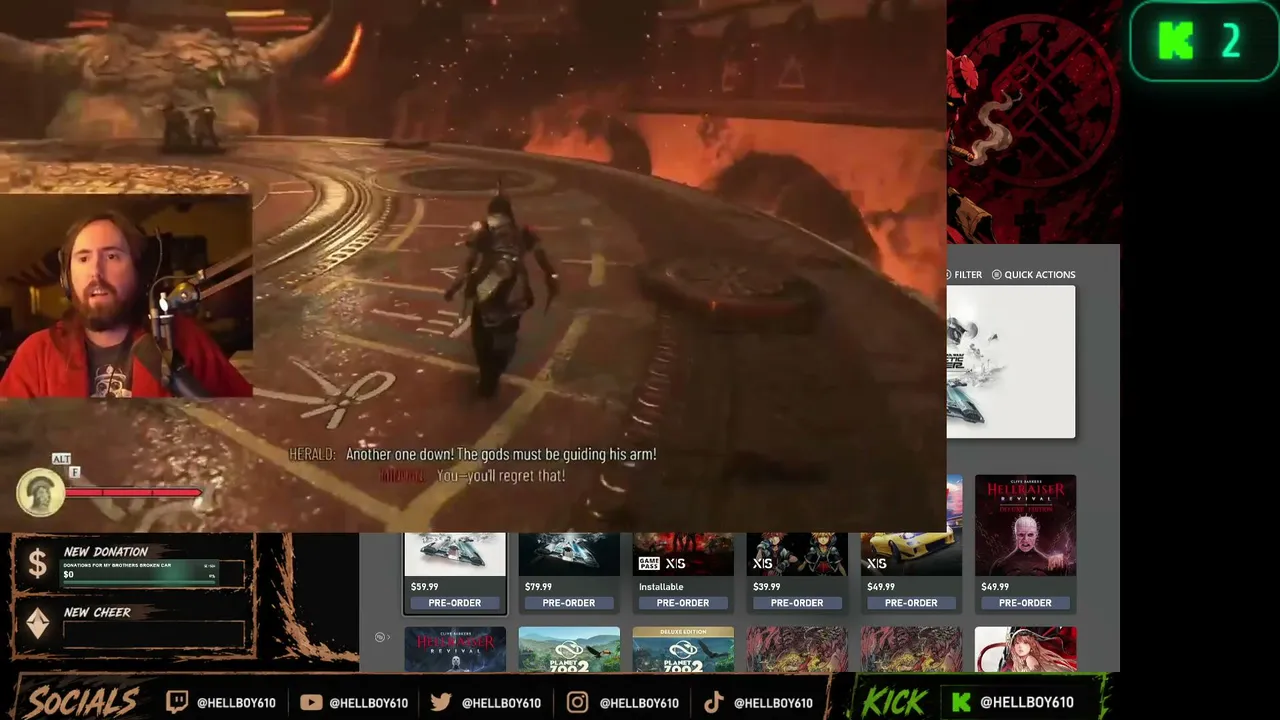Open the Hellraiser Revival tile in bottom row

(x=455, y=649)
